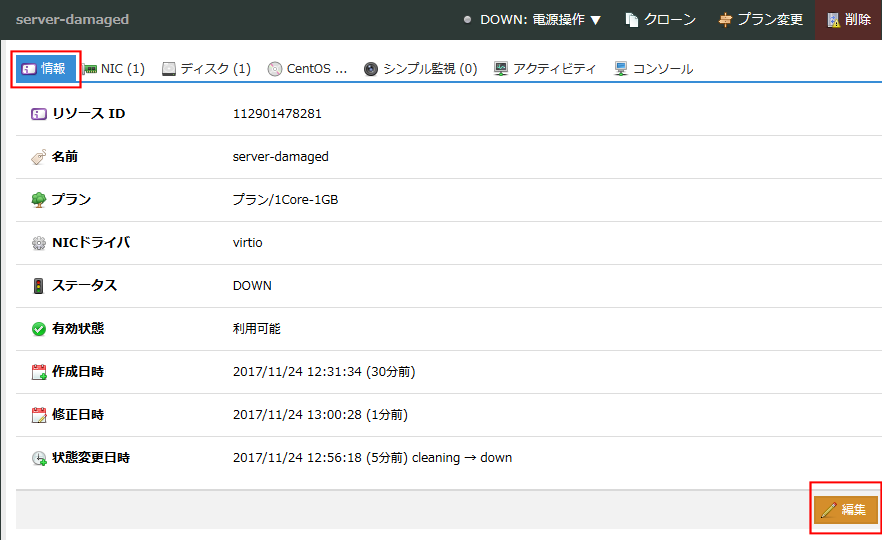
Task: Click the resource ID value 112901478281
Action: 277,114
